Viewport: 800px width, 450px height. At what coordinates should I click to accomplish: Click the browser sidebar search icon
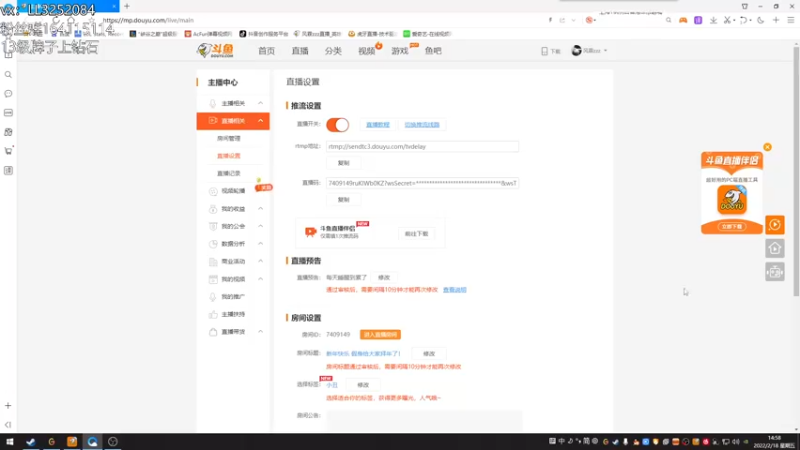tap(8, 75)
